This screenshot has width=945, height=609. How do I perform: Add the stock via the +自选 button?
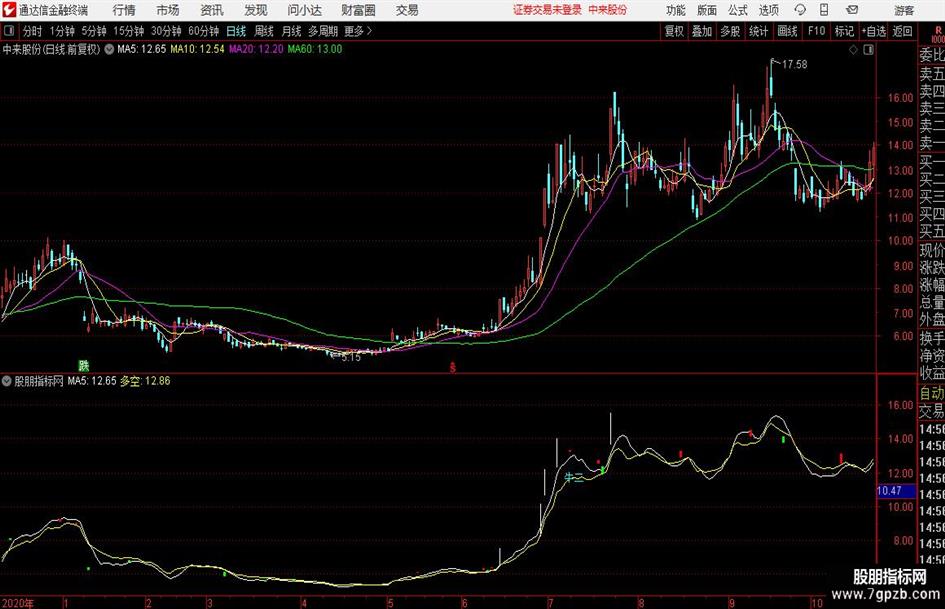click(873, 31)
